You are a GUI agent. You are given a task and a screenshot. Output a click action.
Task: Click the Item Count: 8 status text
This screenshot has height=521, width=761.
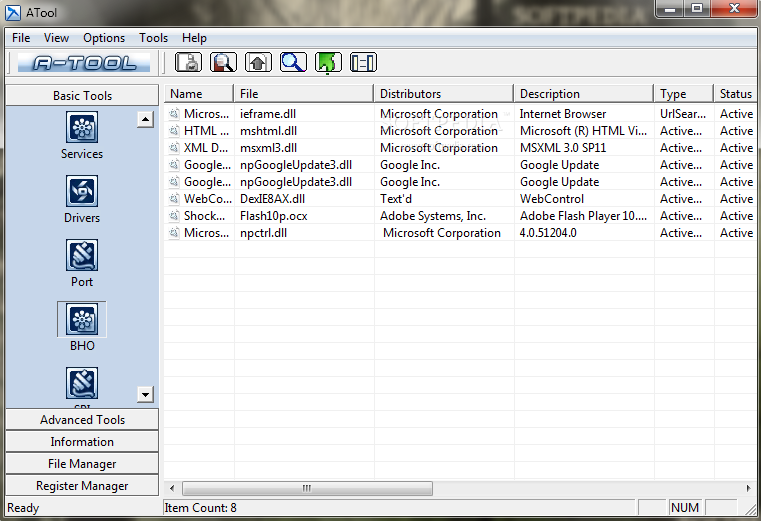point(200,508)
